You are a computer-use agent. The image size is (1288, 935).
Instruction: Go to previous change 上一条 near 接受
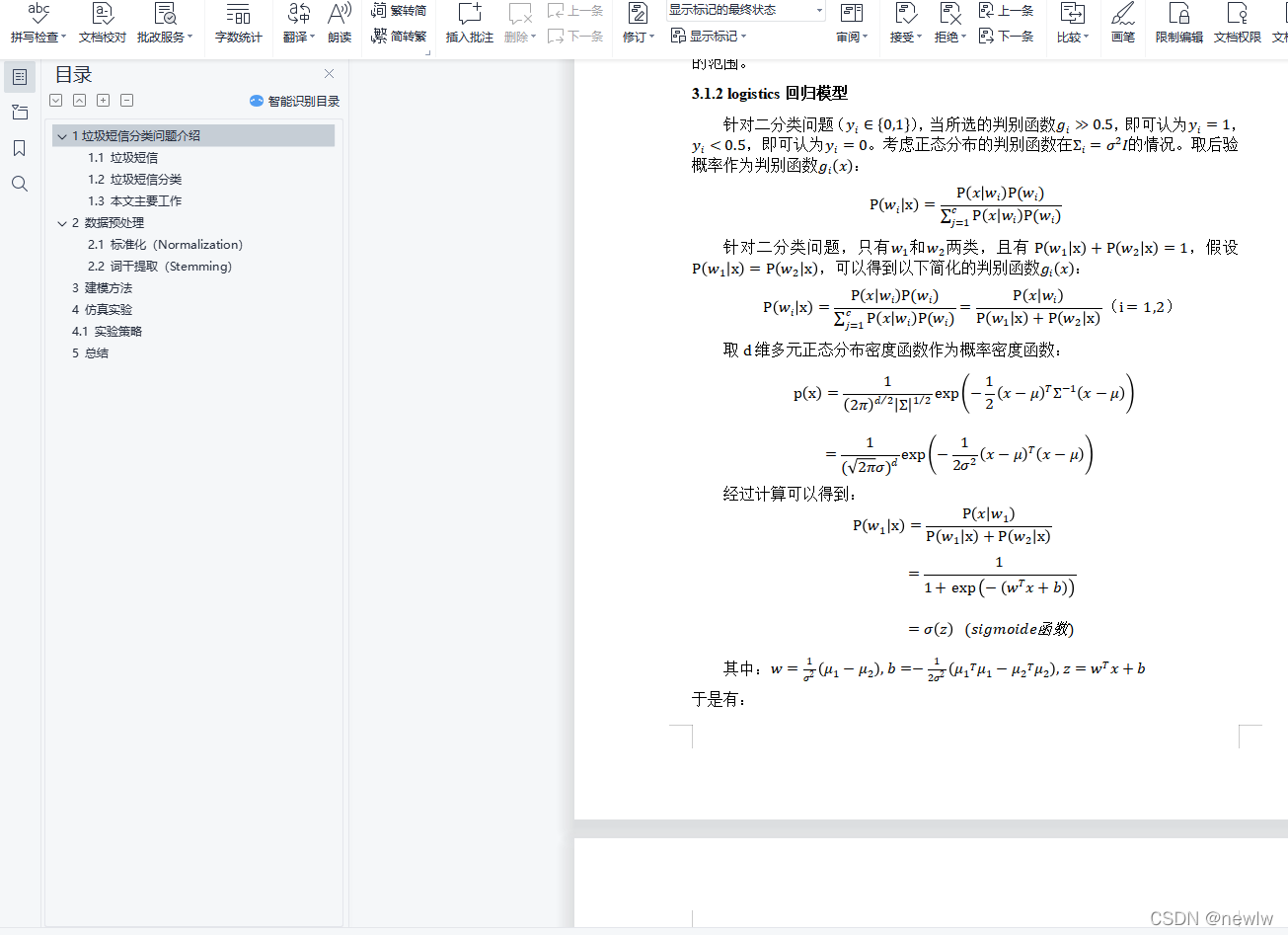coord(1006,11)
